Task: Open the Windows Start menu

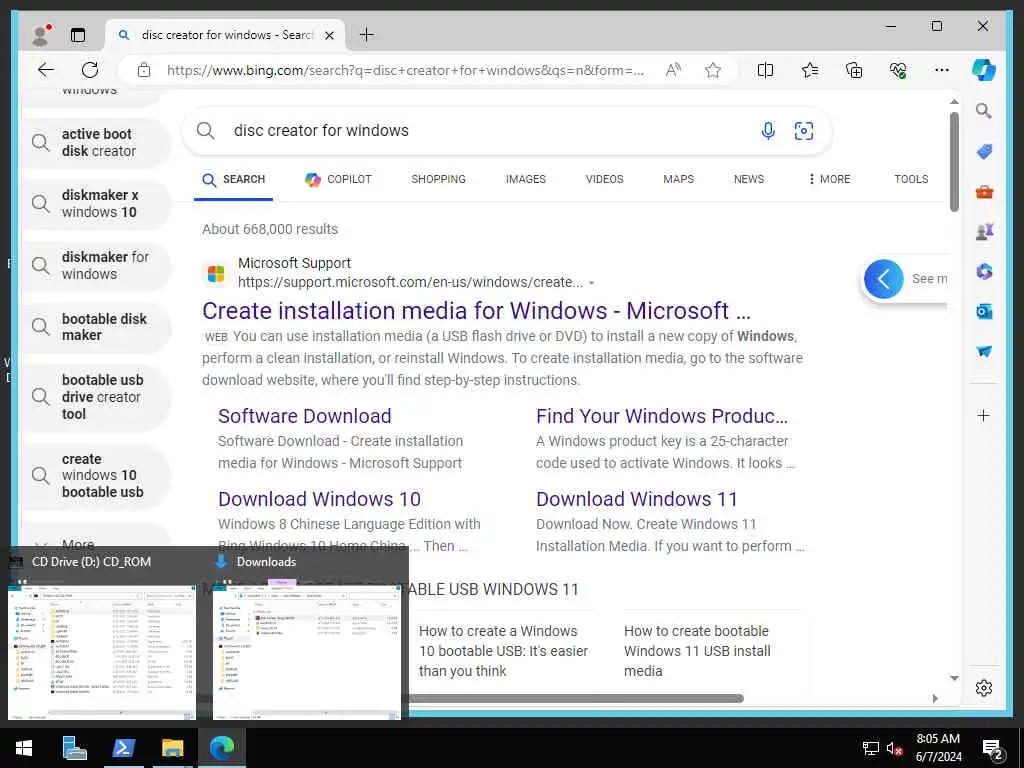Action: 24,748
